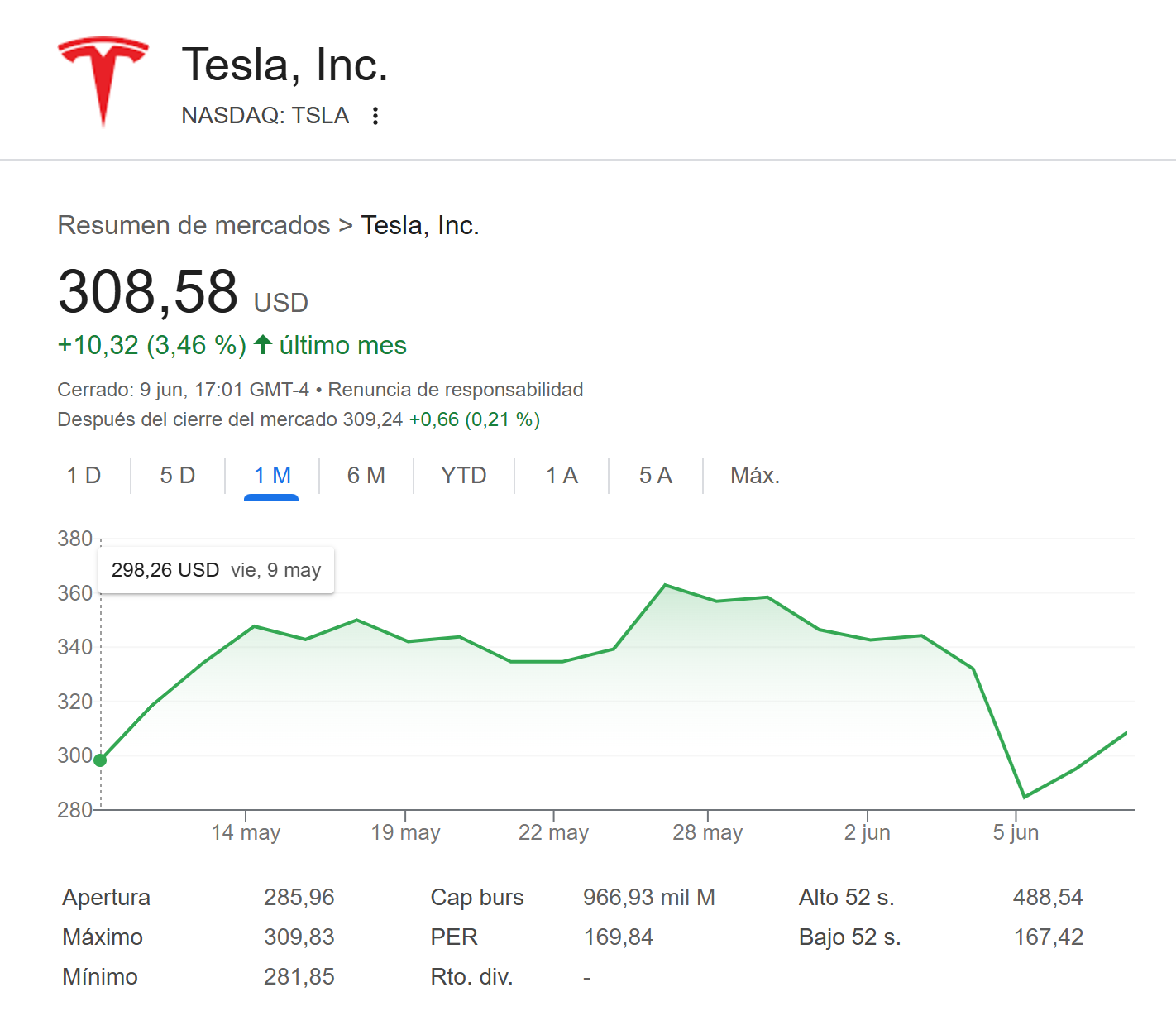
Task: Click the 298,26 USD chart tooltip
Action: pyautogui.click(x=216, y=570)
